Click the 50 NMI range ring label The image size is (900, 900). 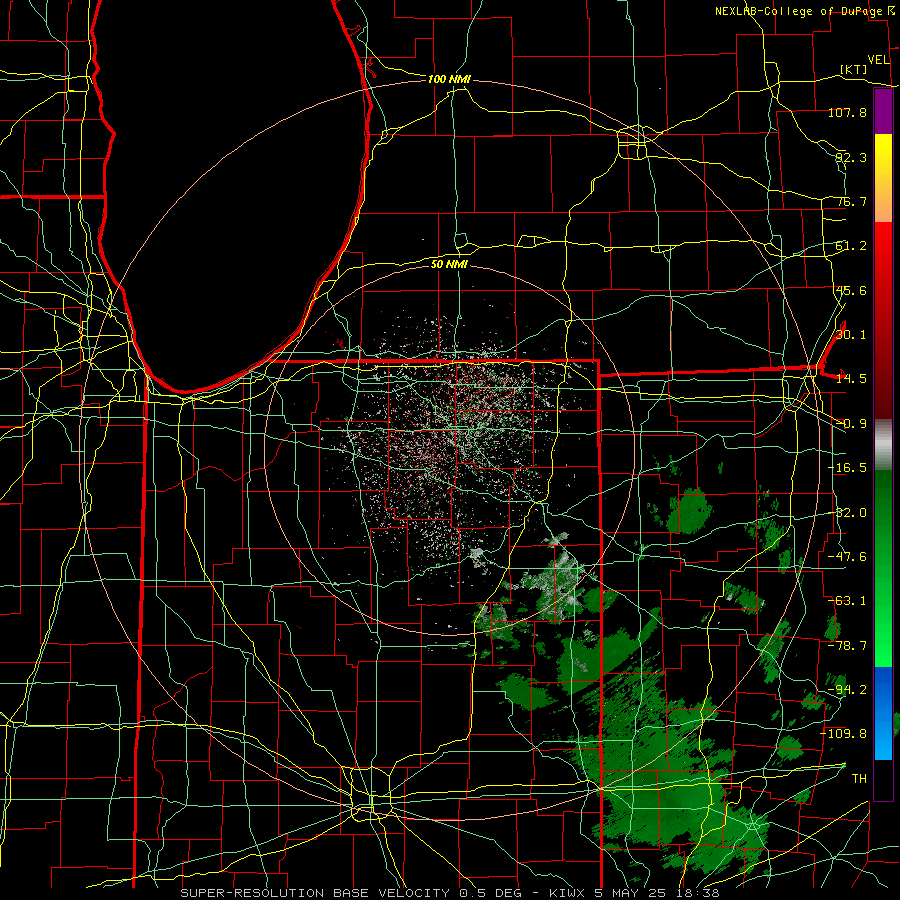[x=449, y=264]
